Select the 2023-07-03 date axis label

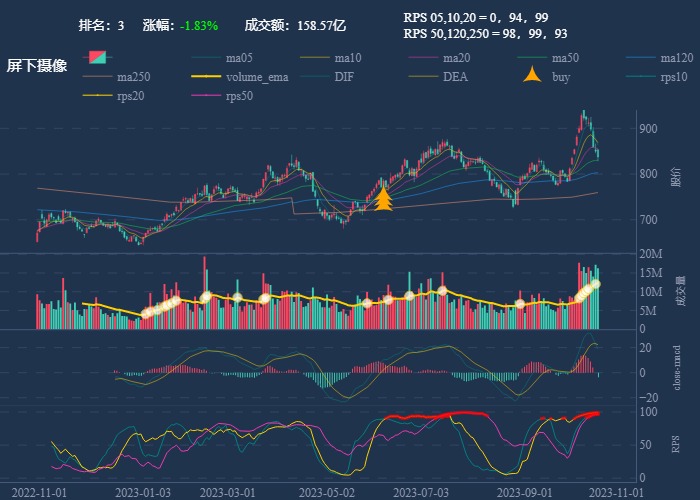point(419,492)
